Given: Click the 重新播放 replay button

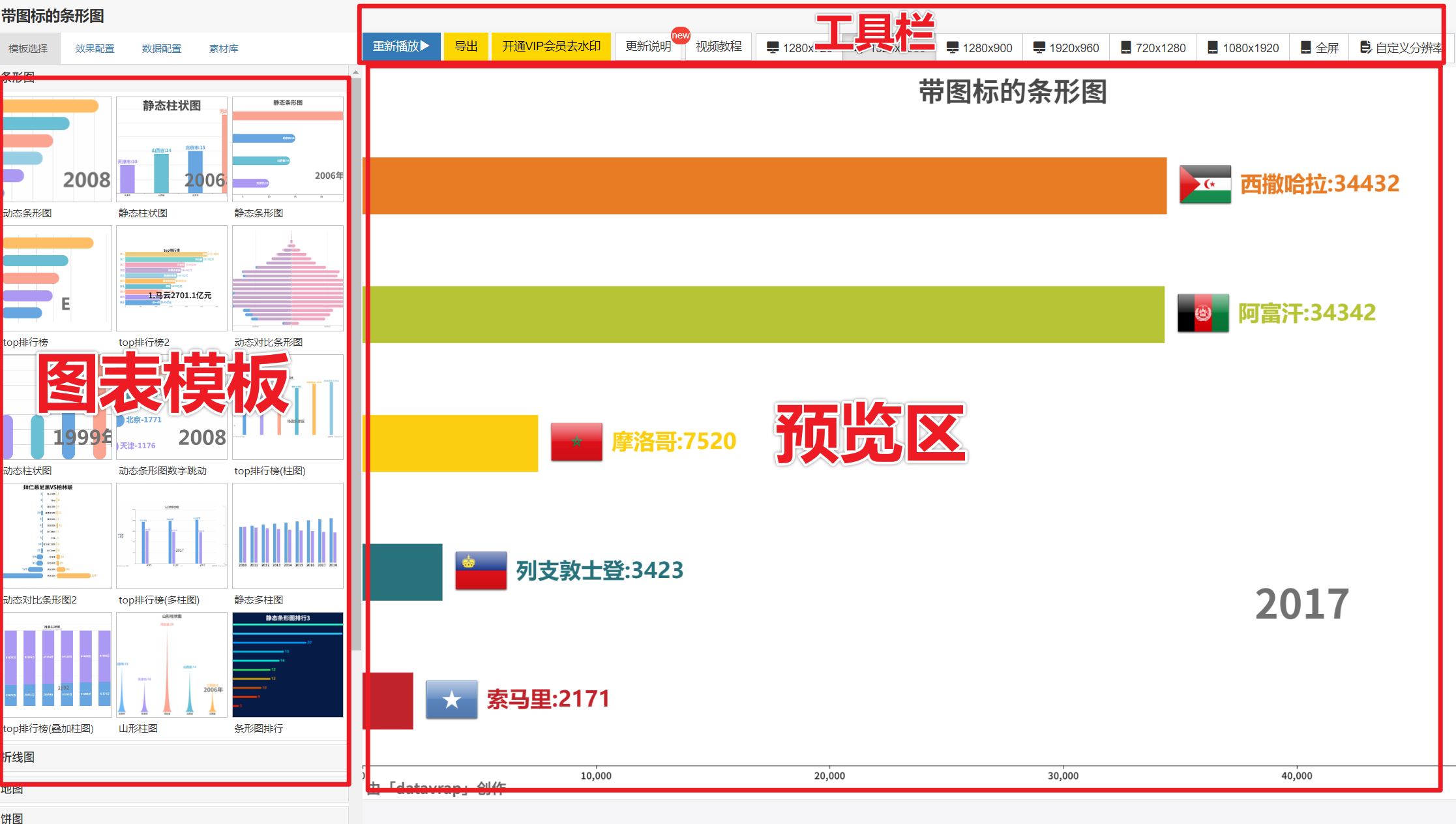Looking at the screenshot, I should 400,46.
